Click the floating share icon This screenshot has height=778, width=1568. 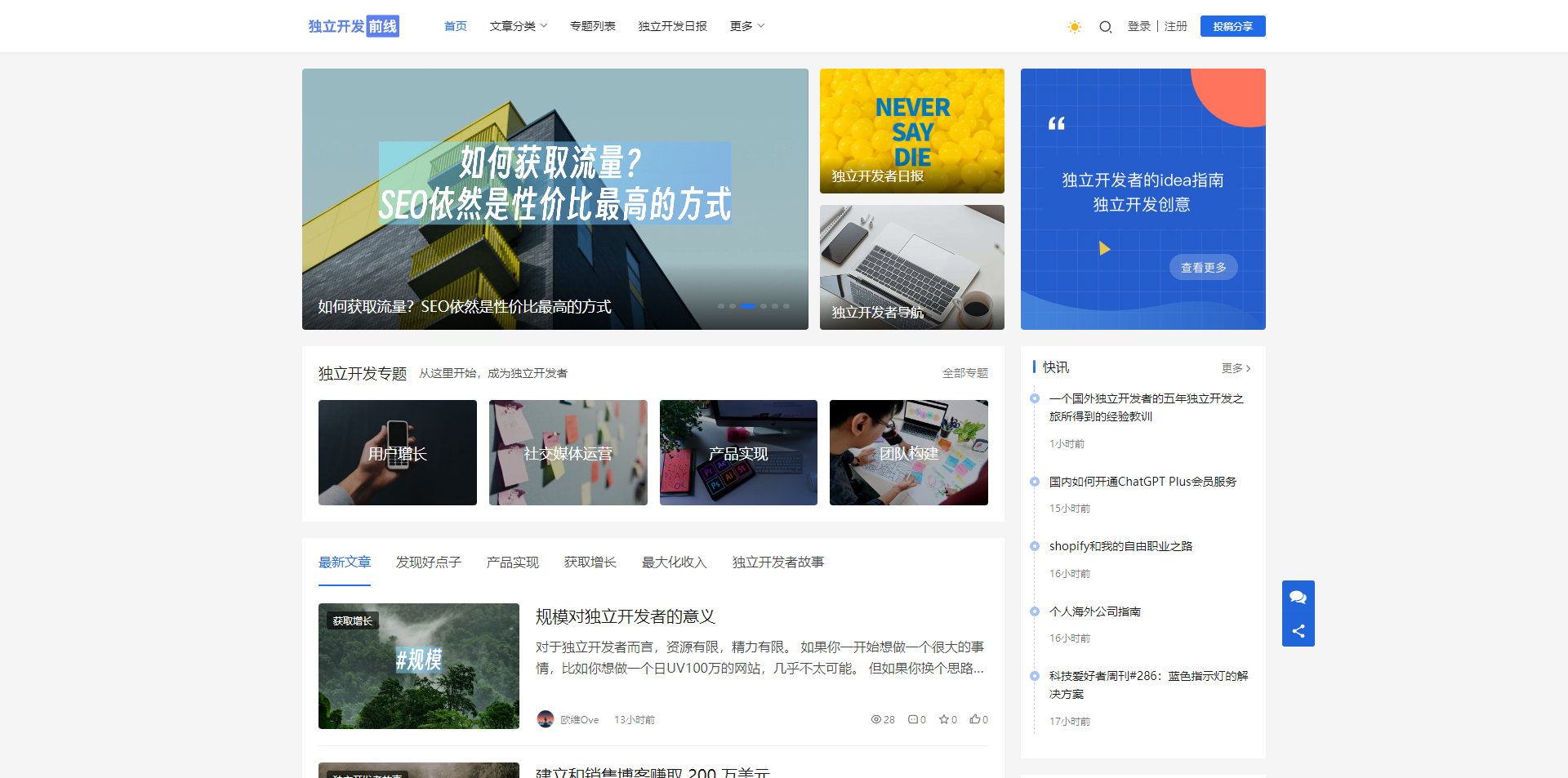coord(1298,631)
